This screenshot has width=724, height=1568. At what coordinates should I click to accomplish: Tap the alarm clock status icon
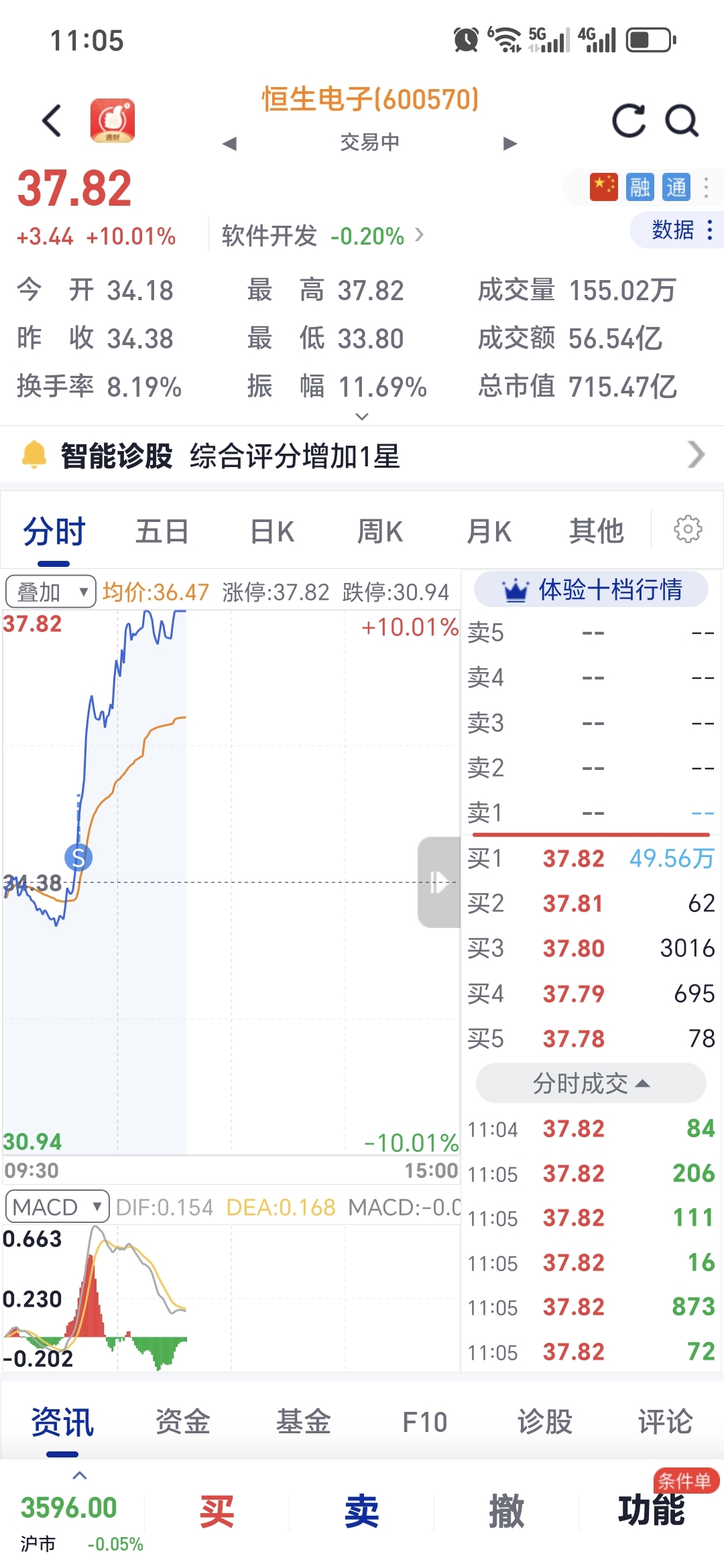466,40
